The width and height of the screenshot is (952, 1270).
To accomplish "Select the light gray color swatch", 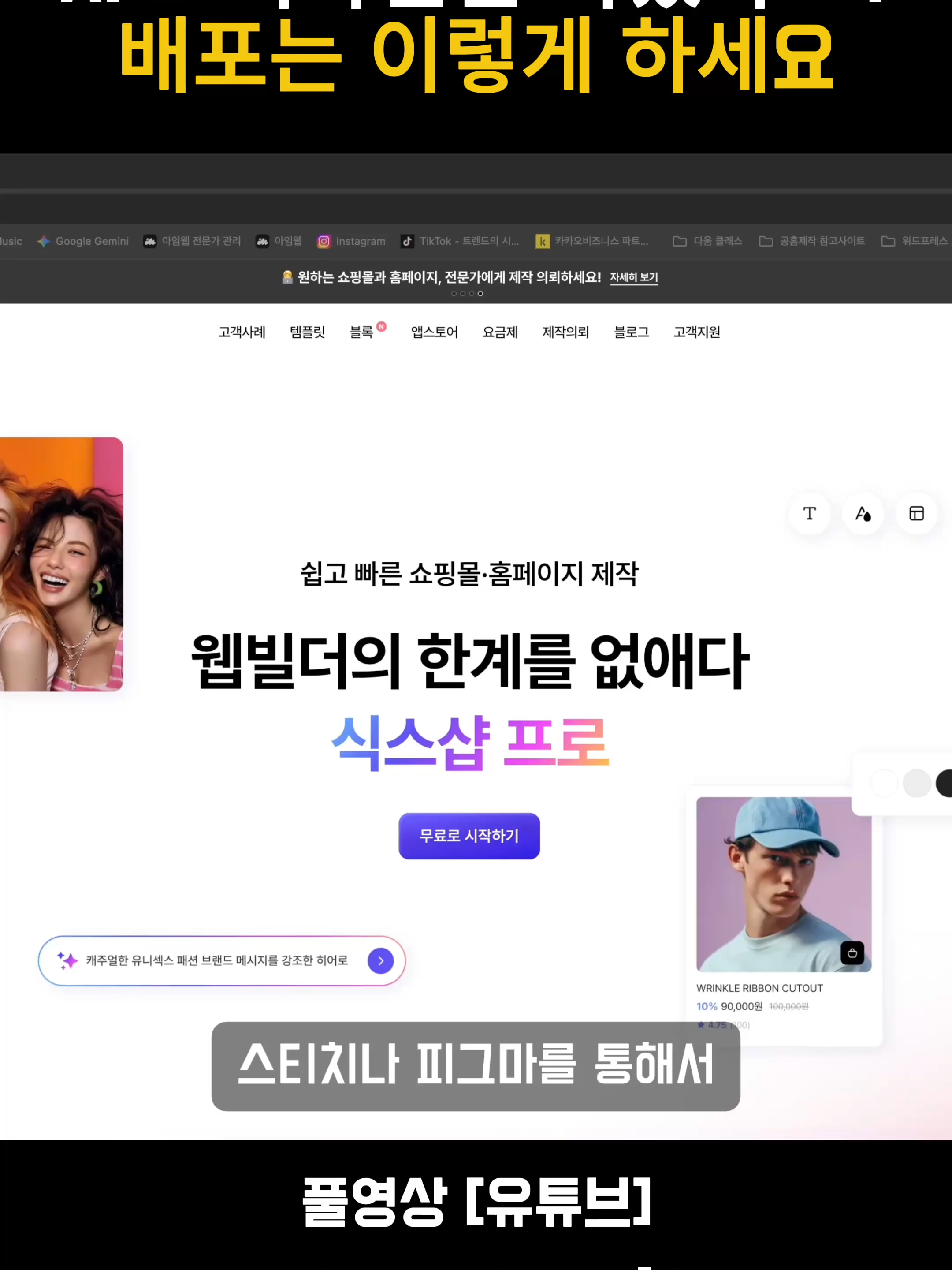I will coord(916,783).
